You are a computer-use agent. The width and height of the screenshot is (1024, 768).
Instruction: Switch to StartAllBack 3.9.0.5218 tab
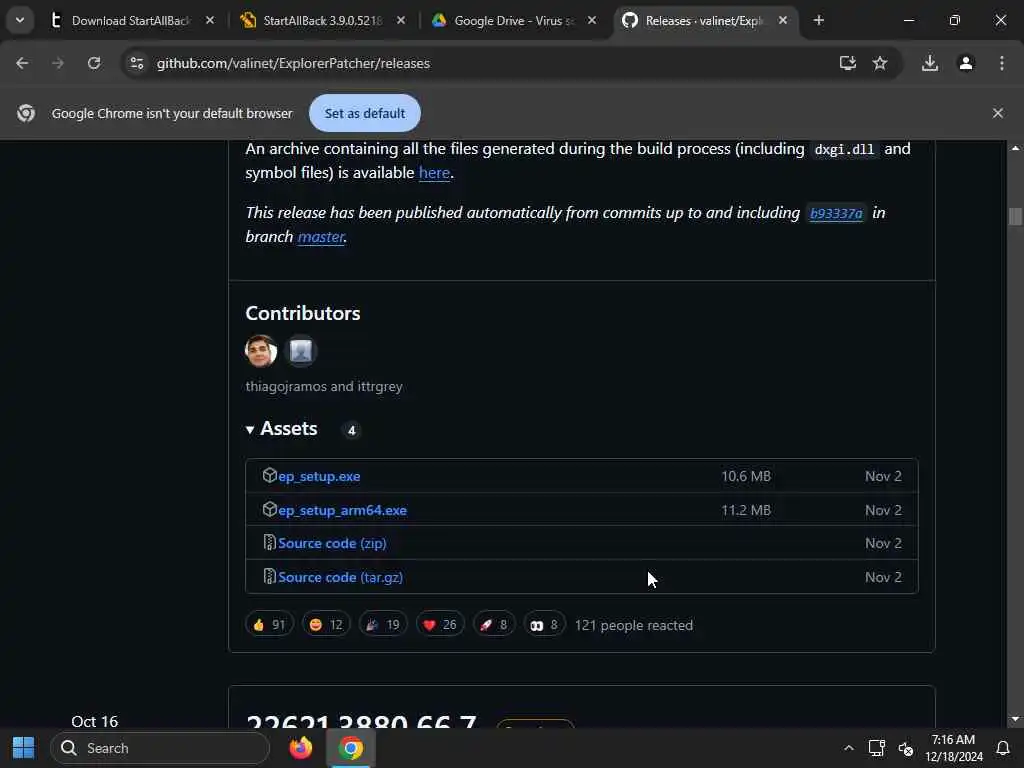coord(323,20)
